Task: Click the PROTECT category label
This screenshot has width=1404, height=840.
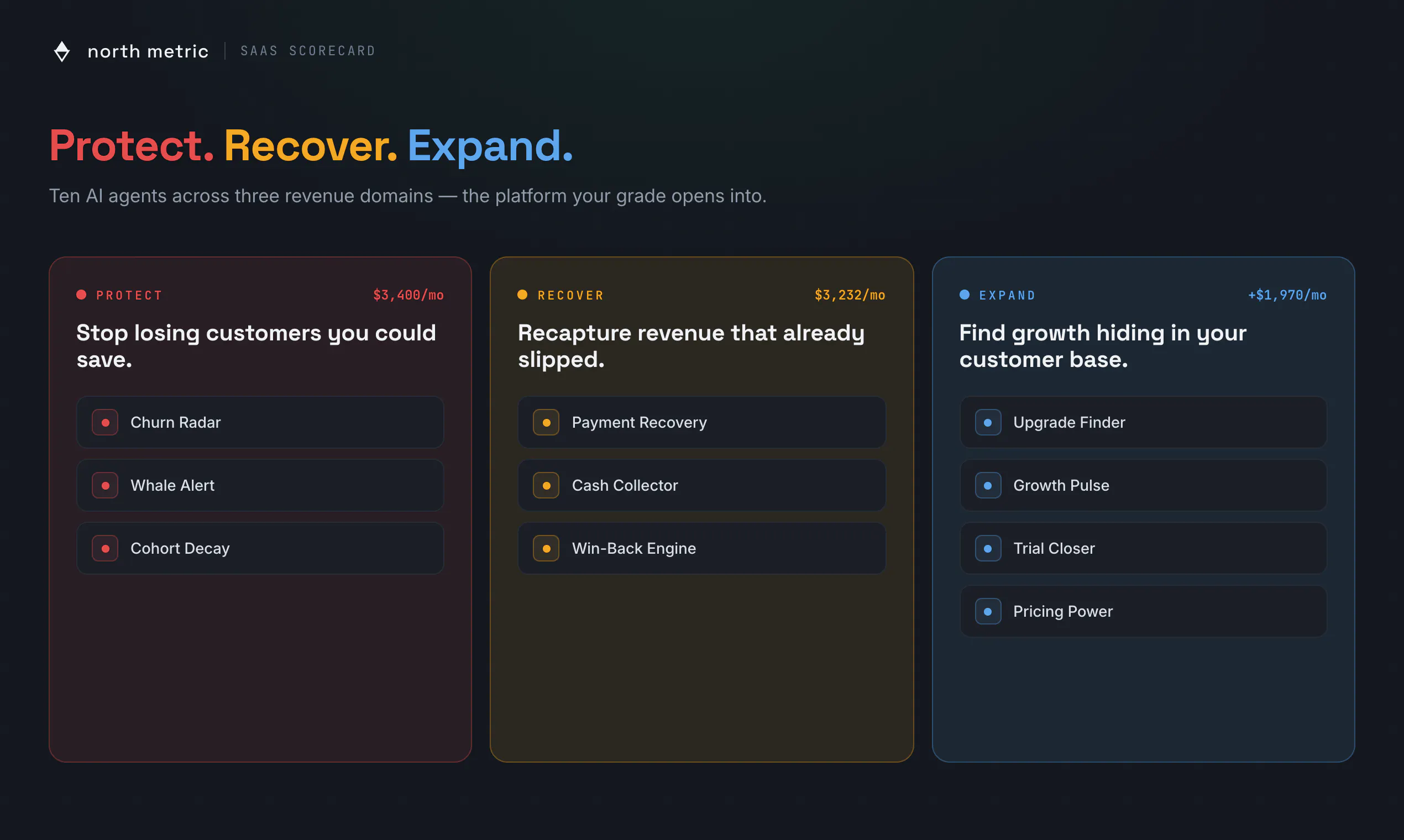Action: pos(130,295)
